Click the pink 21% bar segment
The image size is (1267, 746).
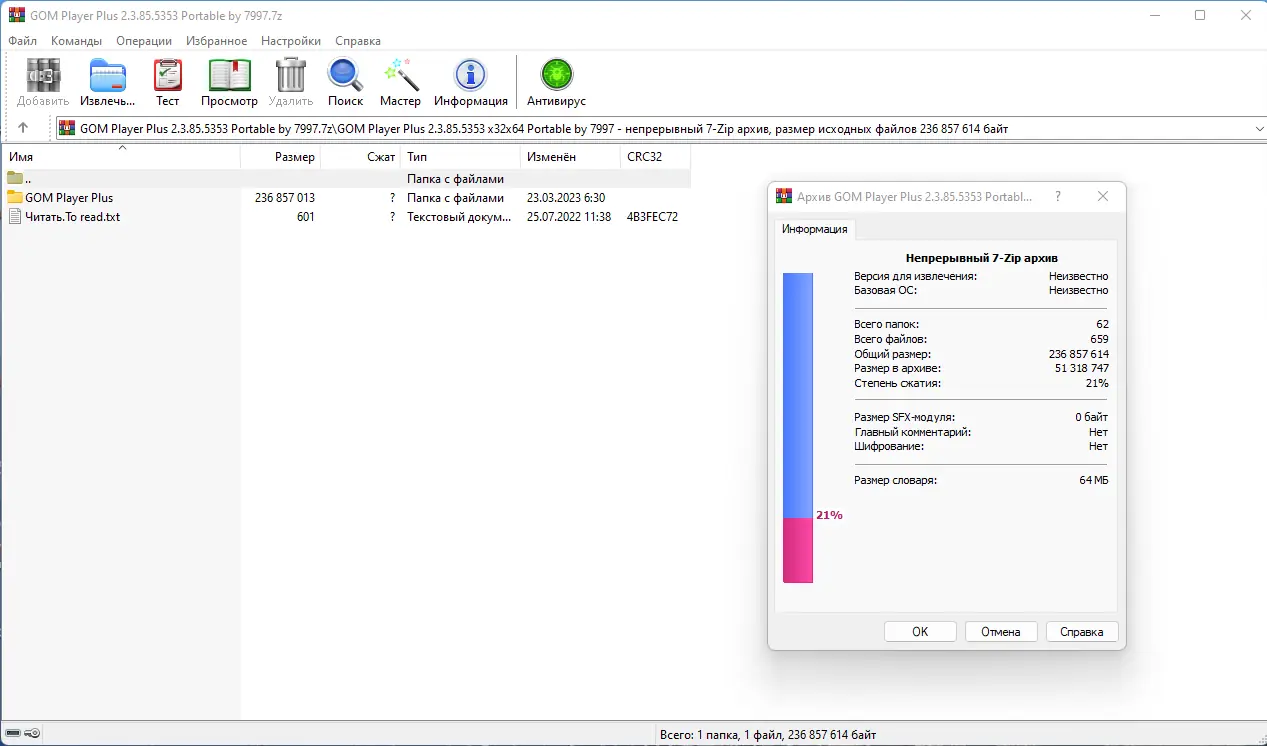[798, 550]
